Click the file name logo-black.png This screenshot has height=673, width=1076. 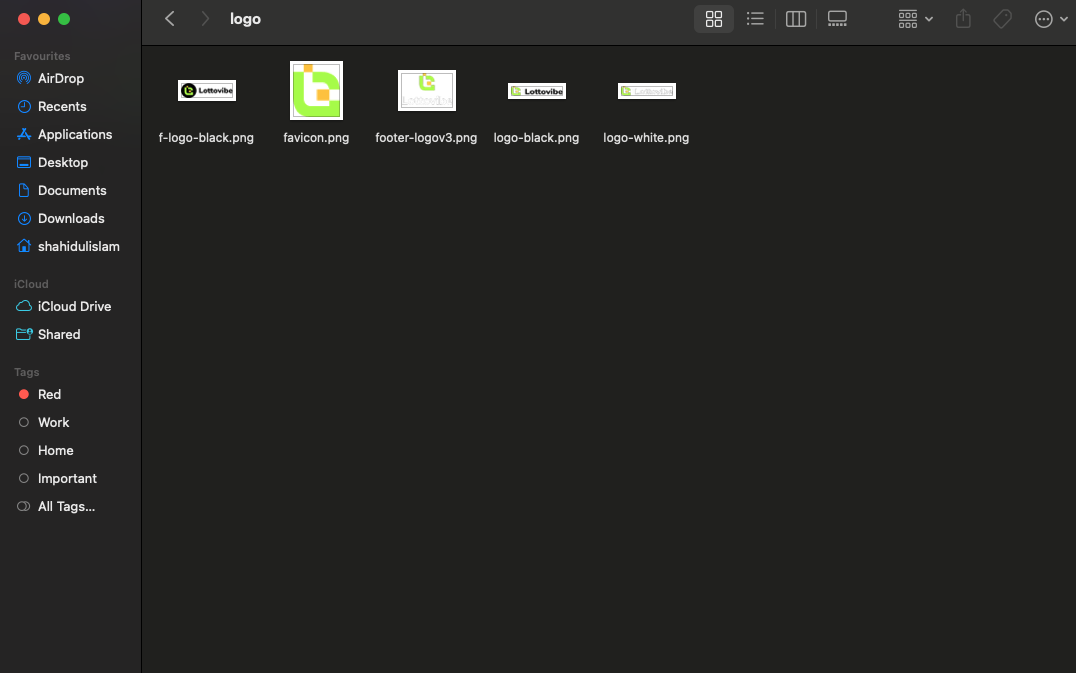coord(536,138)
